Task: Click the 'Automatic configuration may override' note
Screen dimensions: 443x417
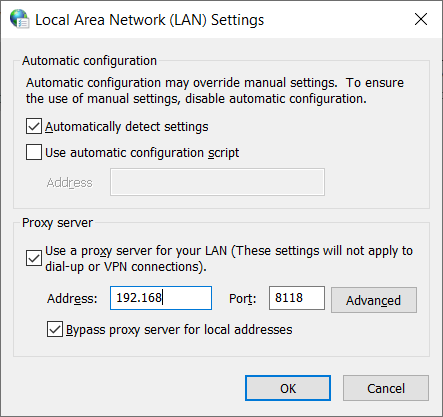Action: (x=215, y=90)
